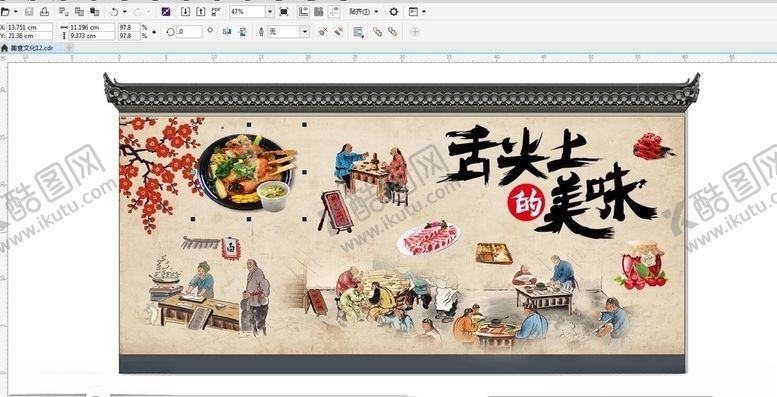The image size is (777, 397).
Task: Click the rotation angle field
Action: tap(189, 32)
